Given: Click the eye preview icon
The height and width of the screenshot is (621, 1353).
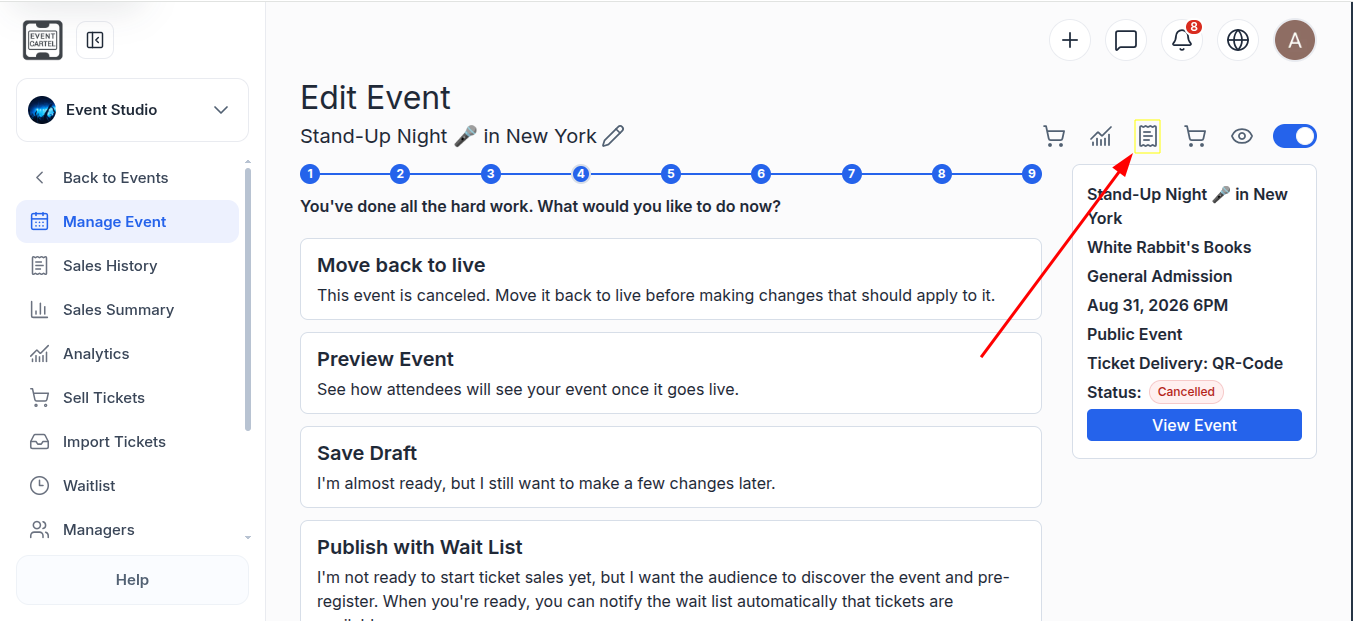Looking at the screenshot, I should [x=1242, y=136].
